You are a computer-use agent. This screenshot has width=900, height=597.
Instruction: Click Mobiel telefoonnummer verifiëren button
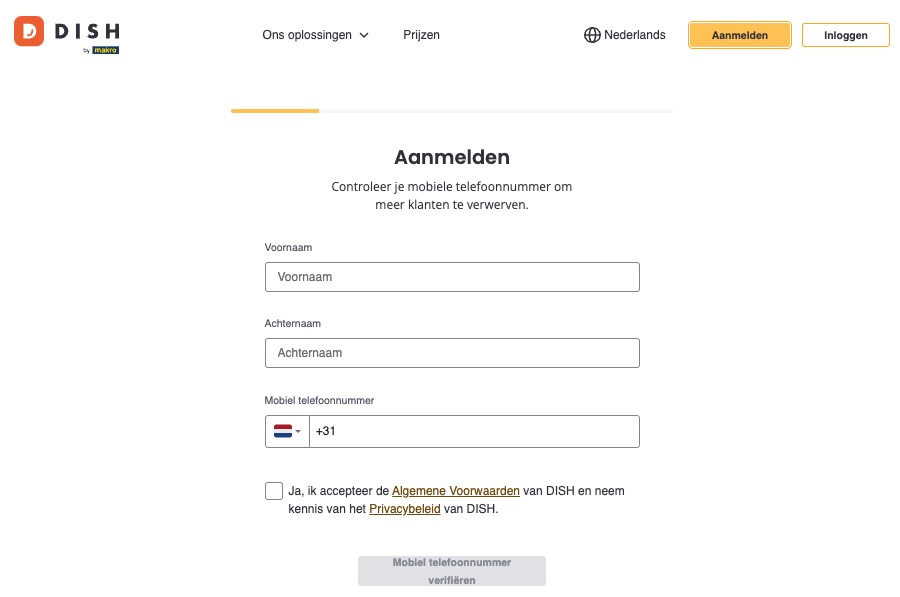click(452, 571)
